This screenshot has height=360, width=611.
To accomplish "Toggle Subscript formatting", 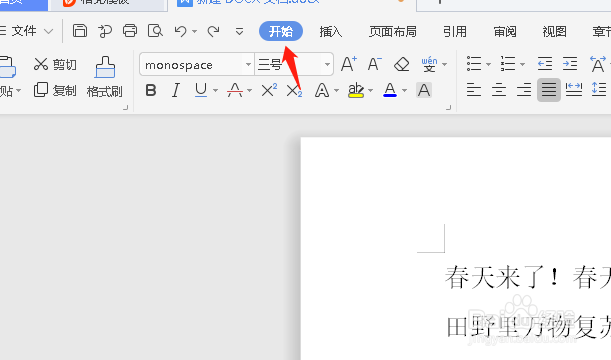I will 294,91.
